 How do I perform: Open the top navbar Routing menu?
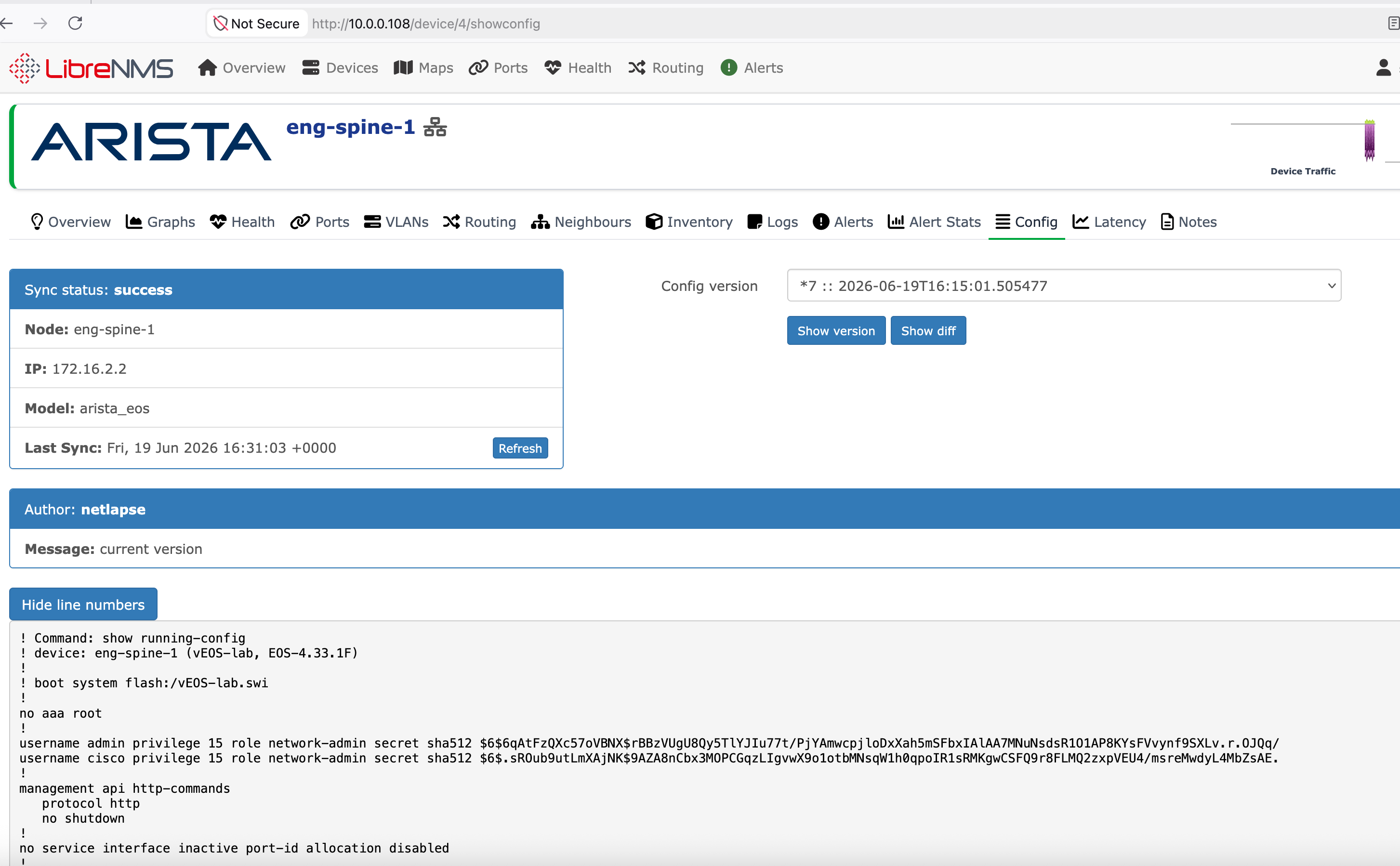coord(666,67)
